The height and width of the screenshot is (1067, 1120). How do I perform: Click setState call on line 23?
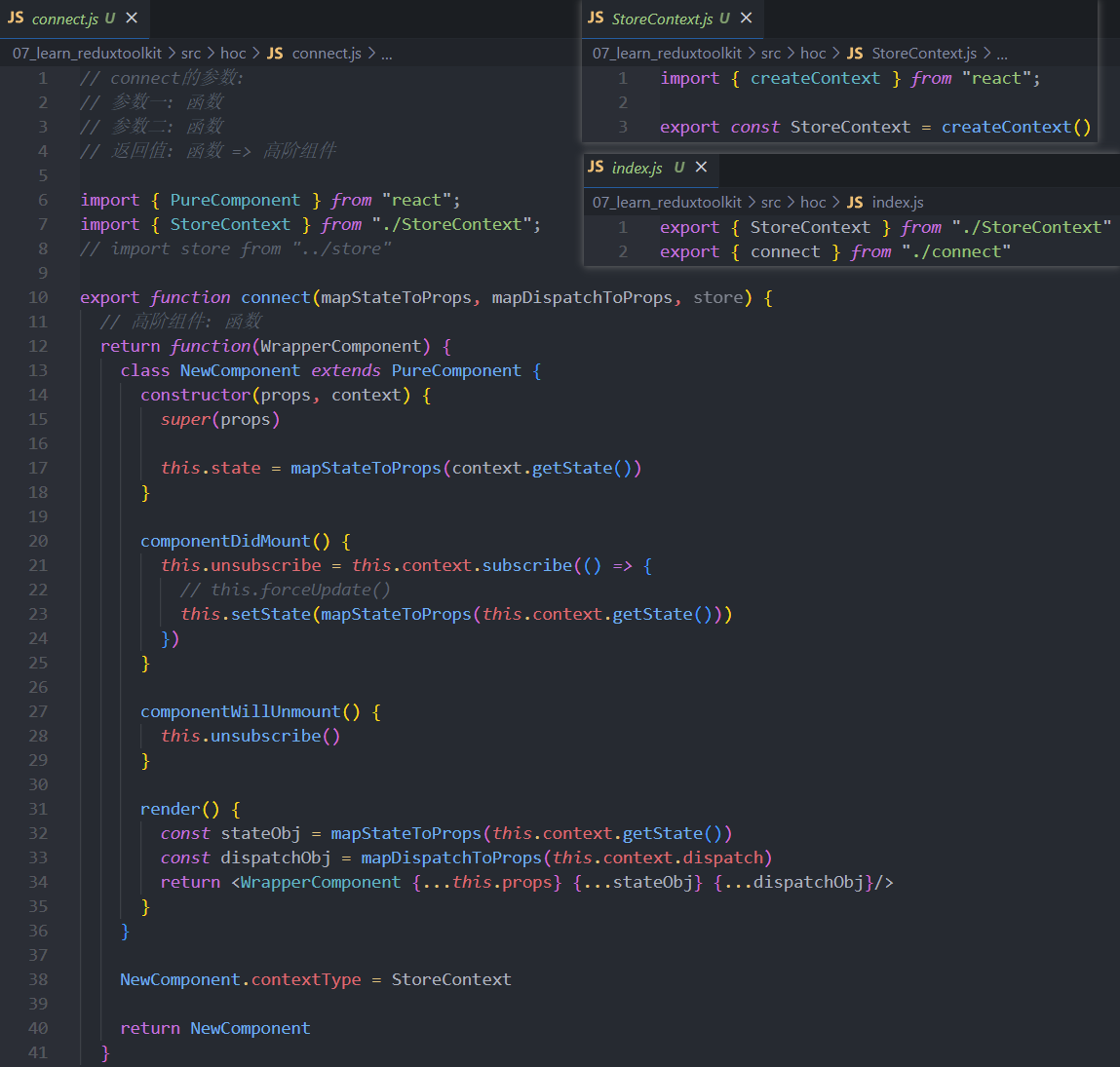[x=271, y=614]
